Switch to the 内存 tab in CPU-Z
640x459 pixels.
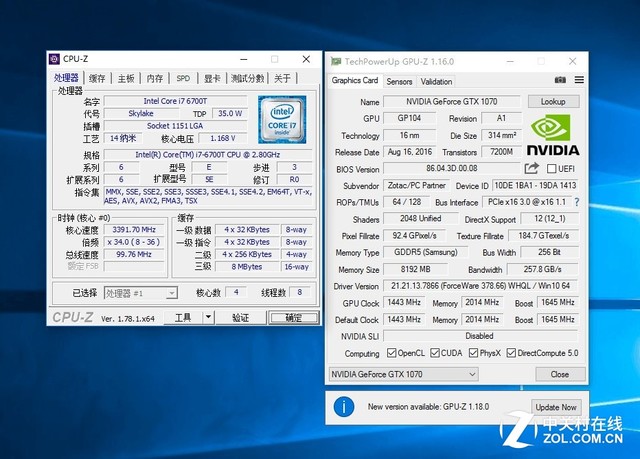155,78
